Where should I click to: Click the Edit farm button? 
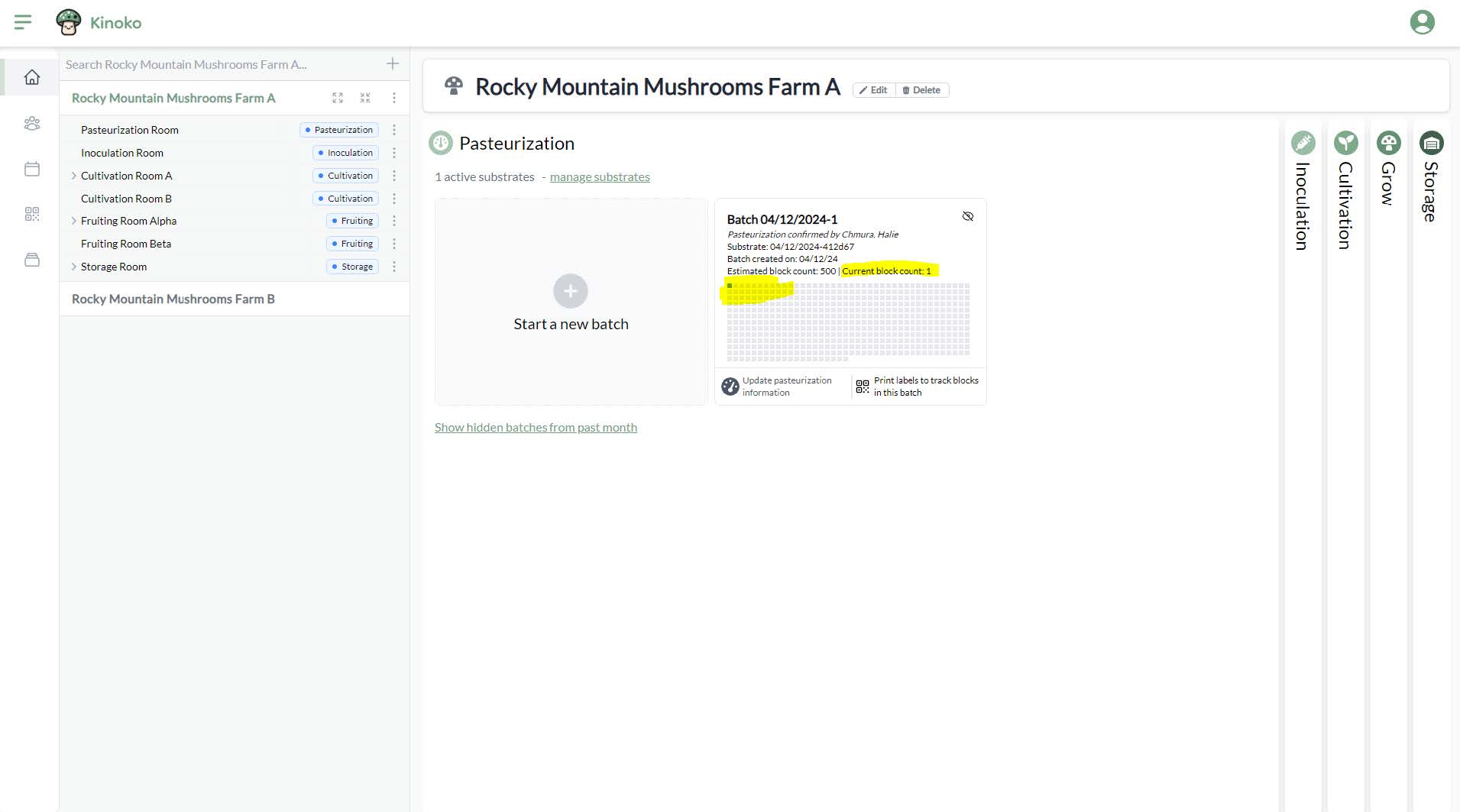coord(873,90)
